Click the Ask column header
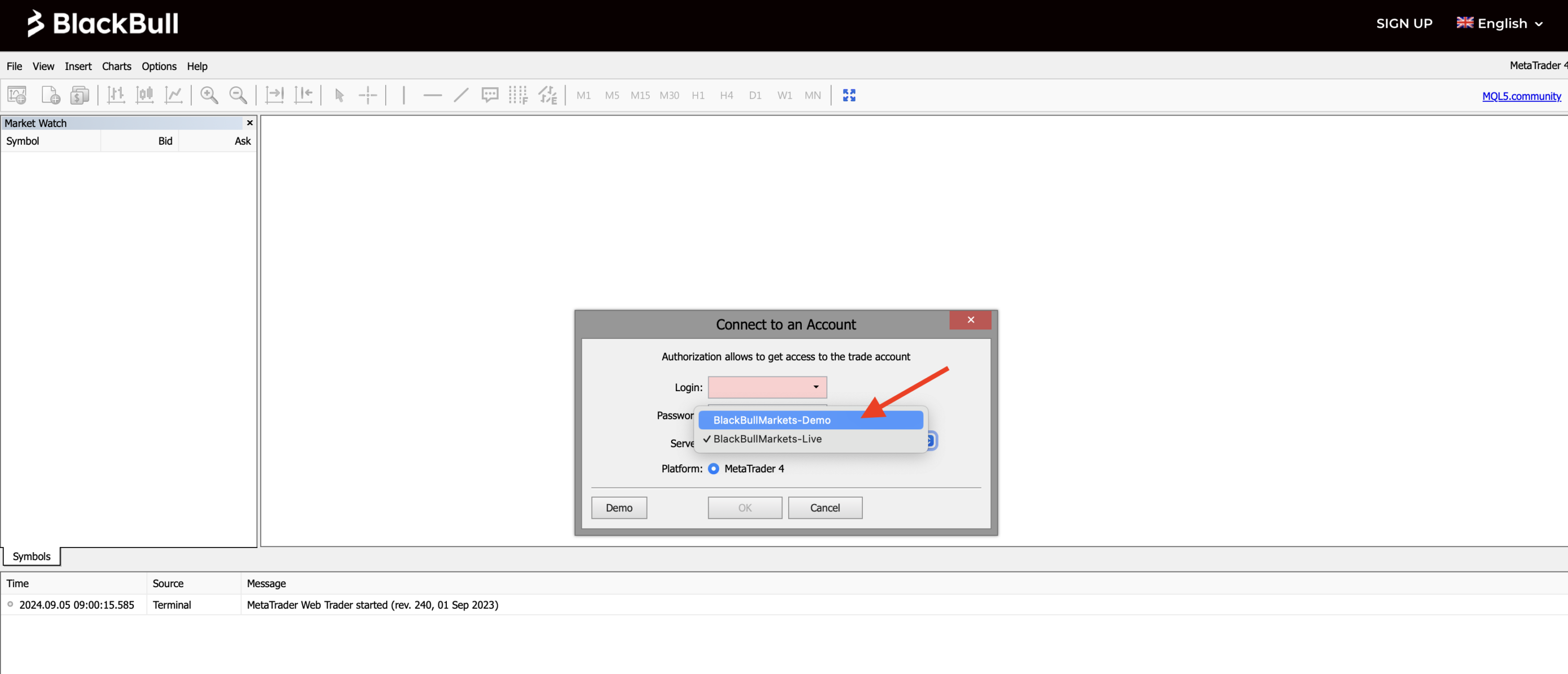Screen dimensions: 1568x674 coord(217,141)
